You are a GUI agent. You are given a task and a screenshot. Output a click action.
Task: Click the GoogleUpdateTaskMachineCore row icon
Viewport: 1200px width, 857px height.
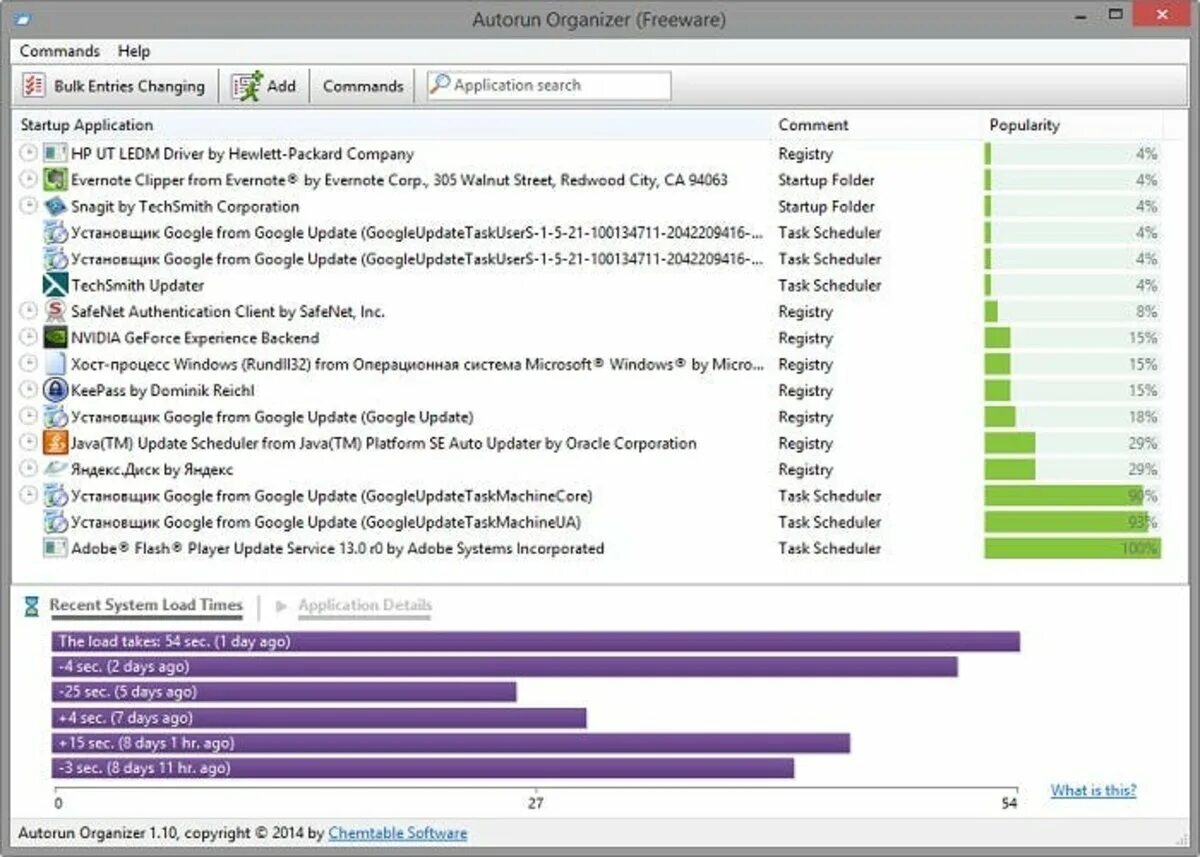click(55, 496)
